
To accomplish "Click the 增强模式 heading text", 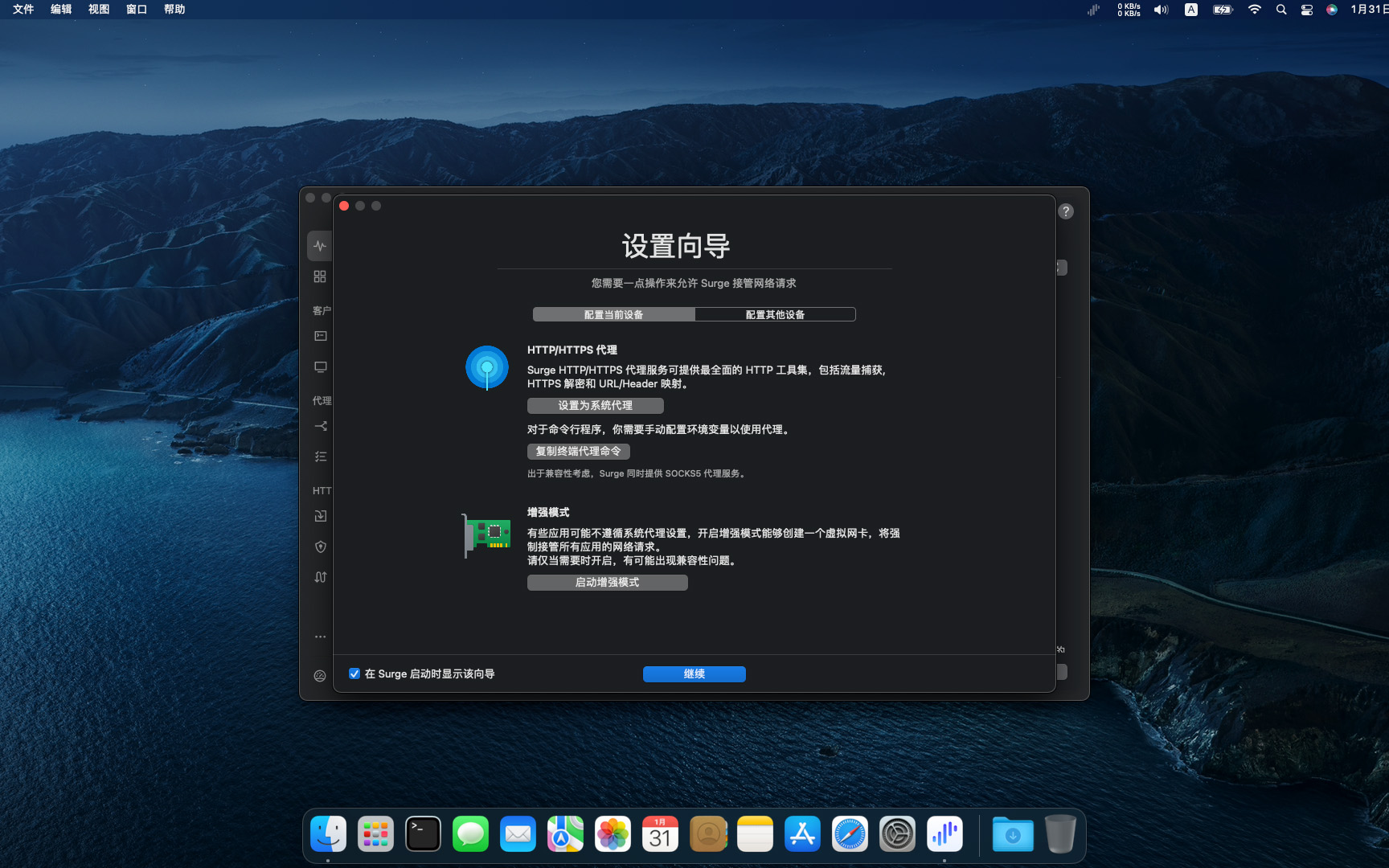I will (548, 512).
